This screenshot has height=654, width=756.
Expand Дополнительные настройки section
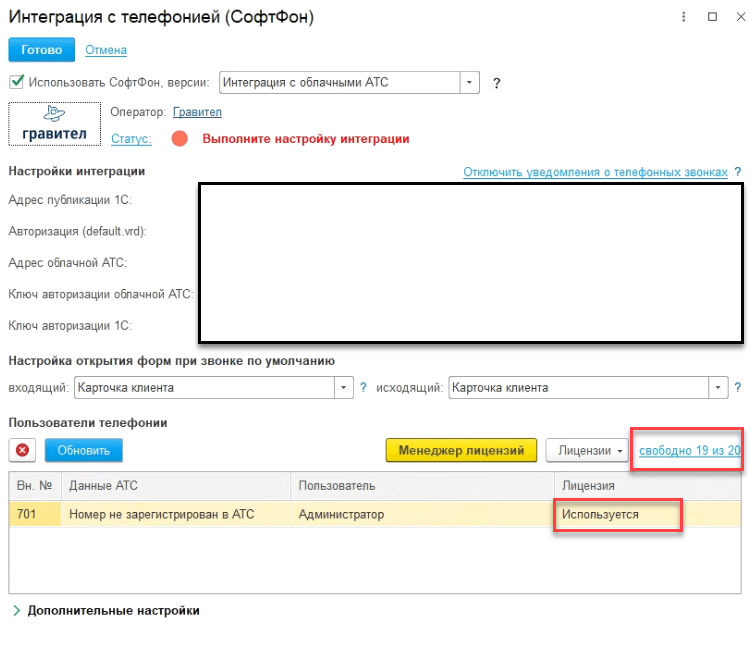[106, 611]
